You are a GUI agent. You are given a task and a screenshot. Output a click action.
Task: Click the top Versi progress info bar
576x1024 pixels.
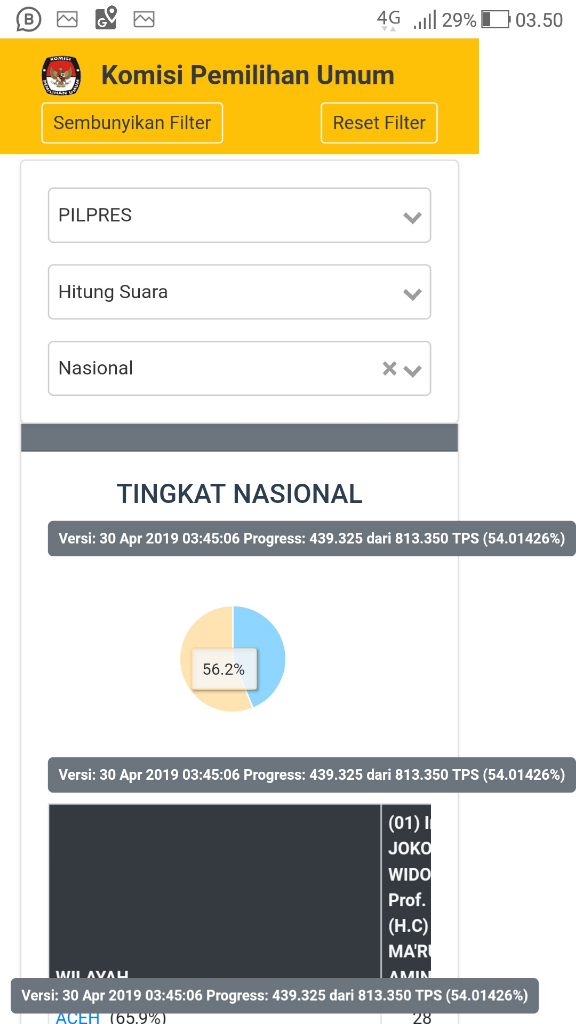[x=310, y=538]
